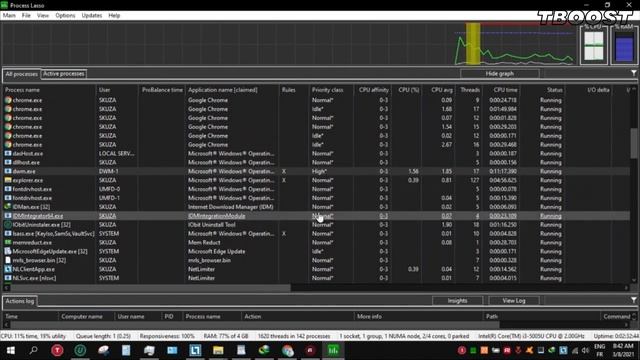640x360 pixels.
Task: Switch to the Active processes tab
Action: (64, 73)
